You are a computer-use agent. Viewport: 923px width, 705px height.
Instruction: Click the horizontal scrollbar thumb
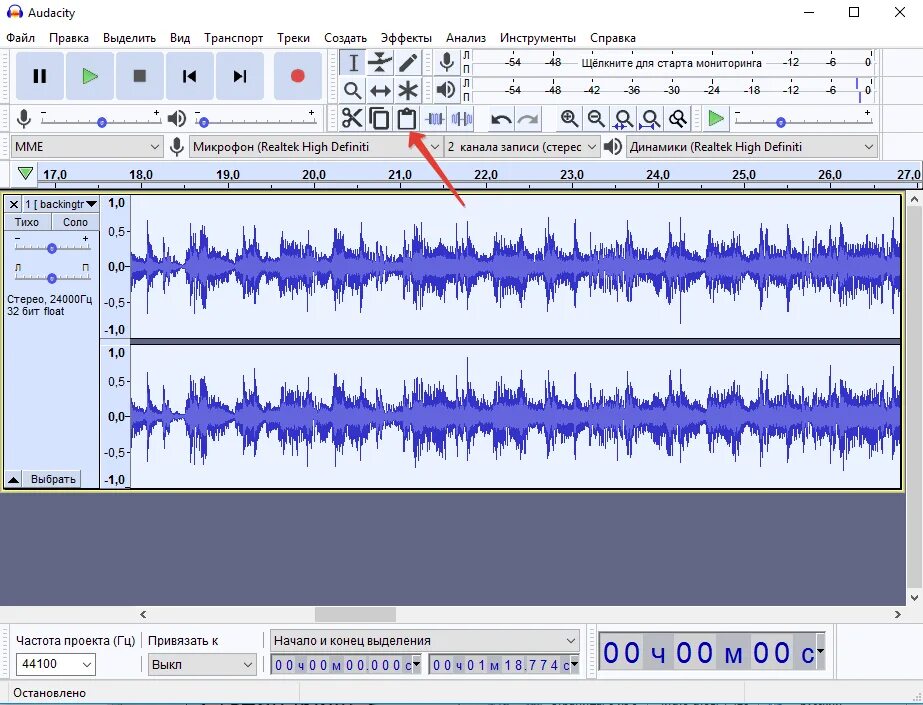coord(356,614)
